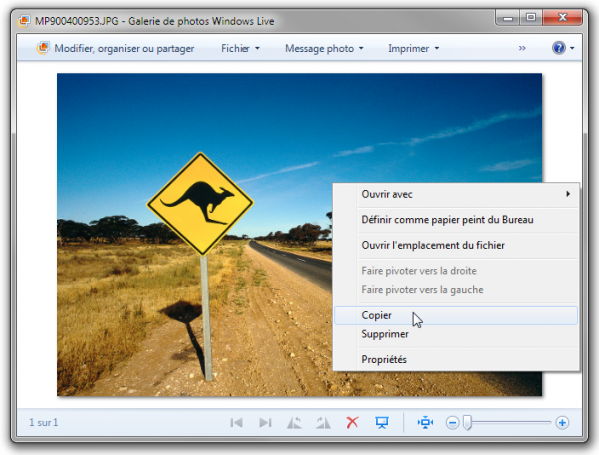Select Définir comme papier peint du Bureau
Viewport: 599px width, 455px height.
click(x=456, y=220)
